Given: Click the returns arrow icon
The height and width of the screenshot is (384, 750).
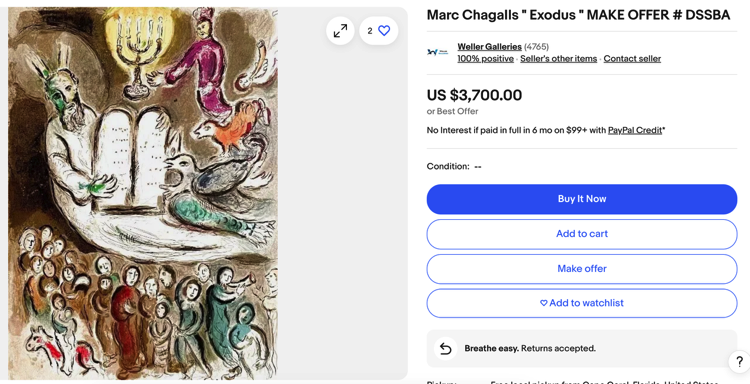Looking at the screenshot, I should [445, 349].
